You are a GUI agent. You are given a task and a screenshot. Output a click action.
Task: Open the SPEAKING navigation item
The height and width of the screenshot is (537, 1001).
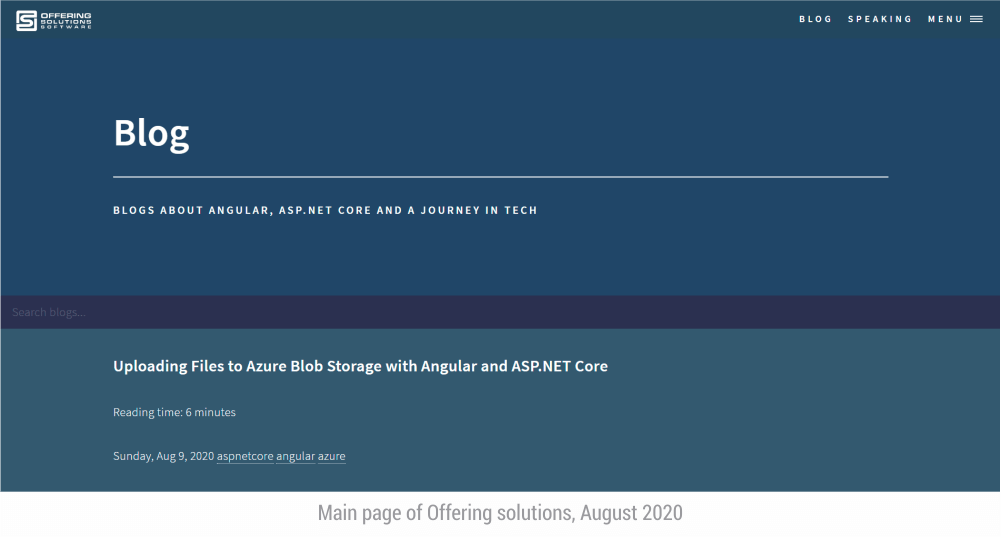(x=880, y=19)
